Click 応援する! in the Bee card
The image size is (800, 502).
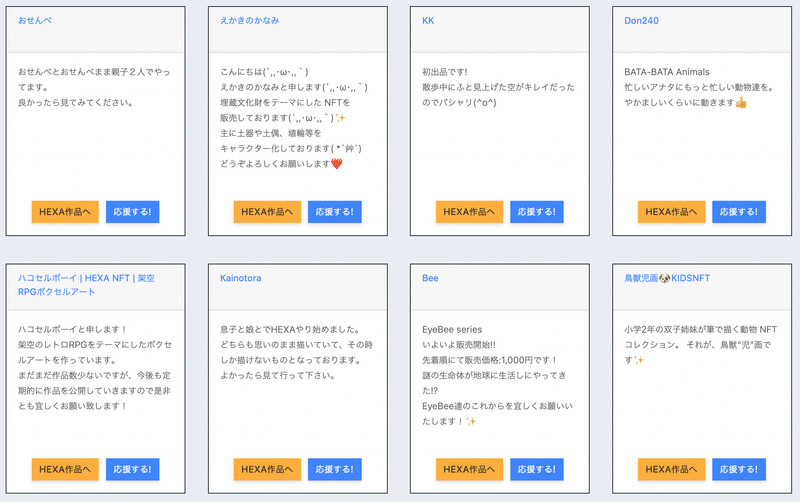[537, 469]
